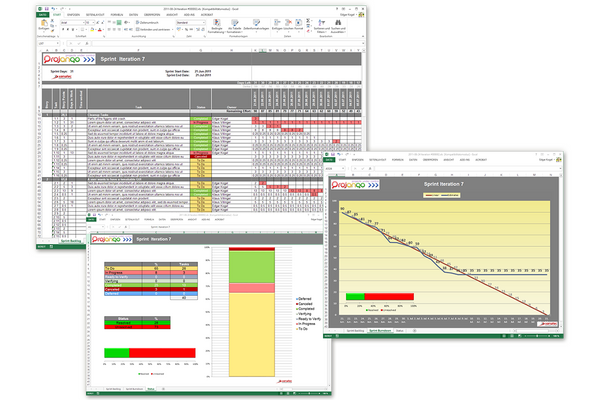
Task: Click Suchen und Auswählen binoculars icon
Action: point(338,23)
